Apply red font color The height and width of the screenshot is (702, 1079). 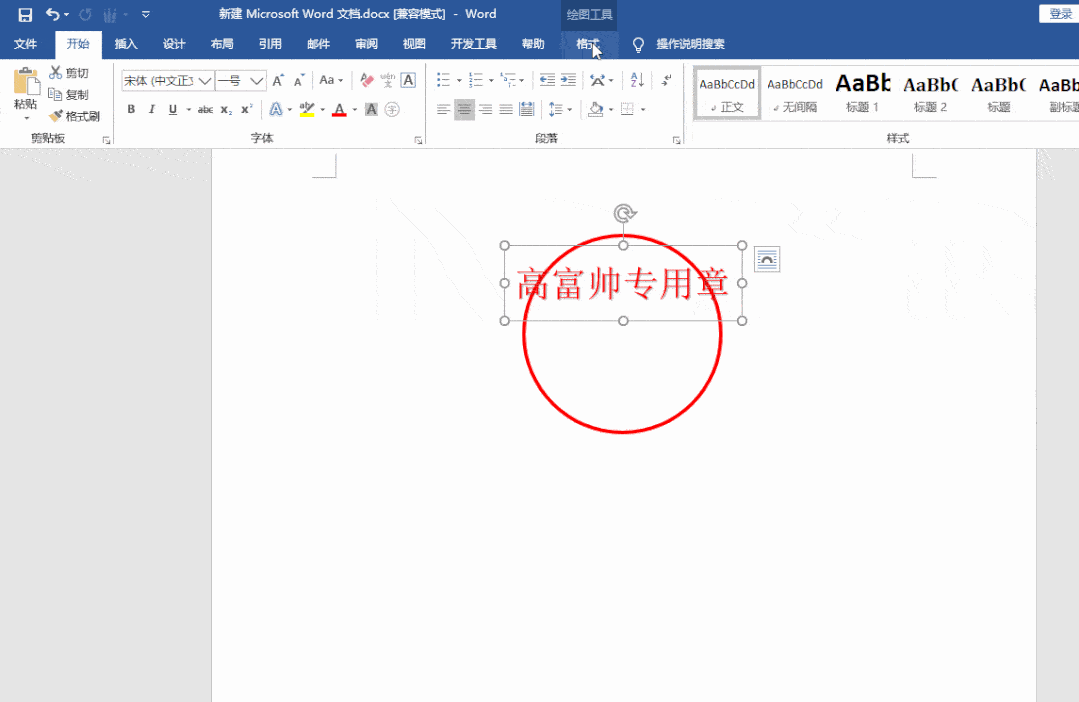pyautogui.click(x=339, y=109)
